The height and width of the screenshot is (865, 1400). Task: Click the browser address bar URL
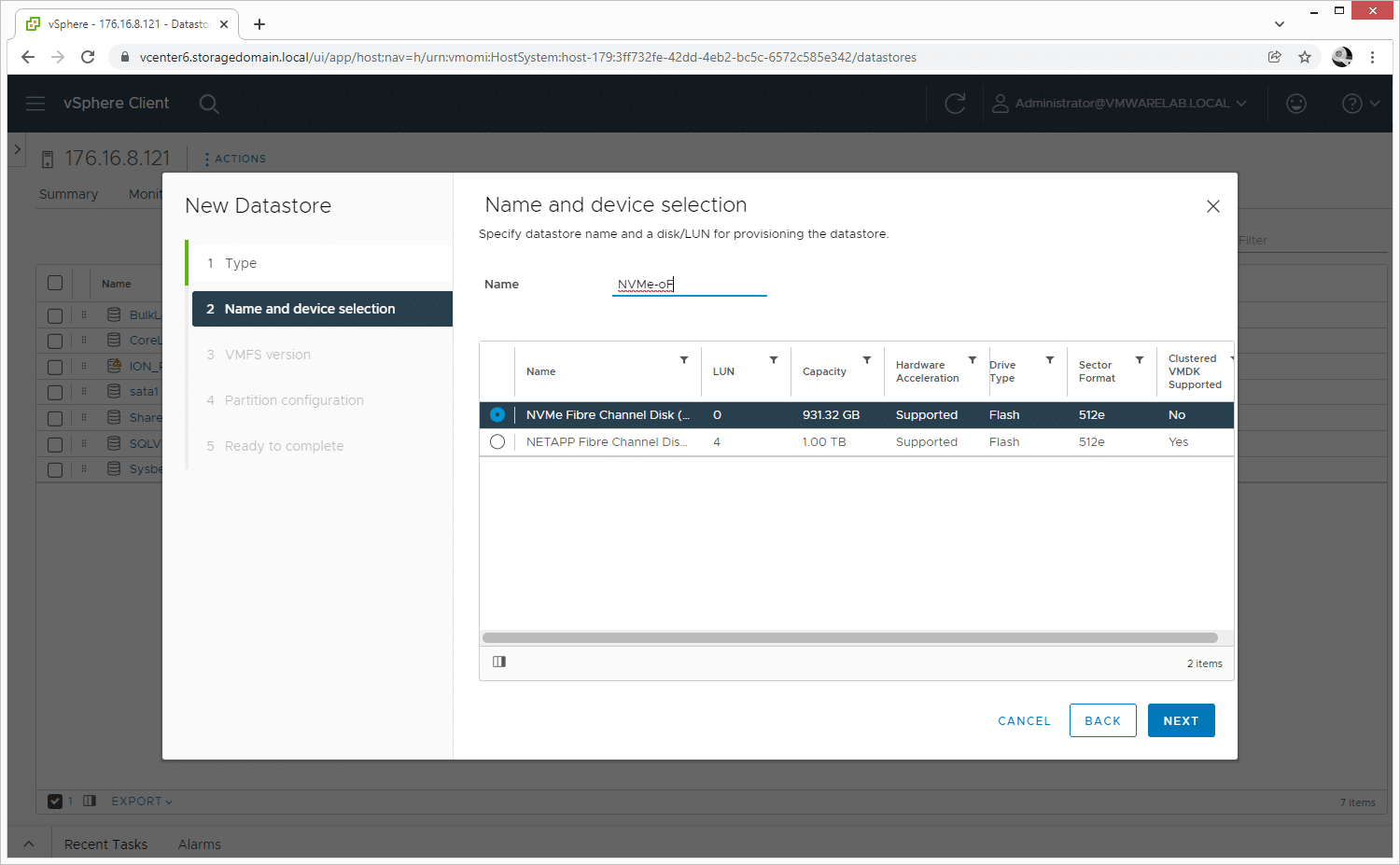(527, 57)
